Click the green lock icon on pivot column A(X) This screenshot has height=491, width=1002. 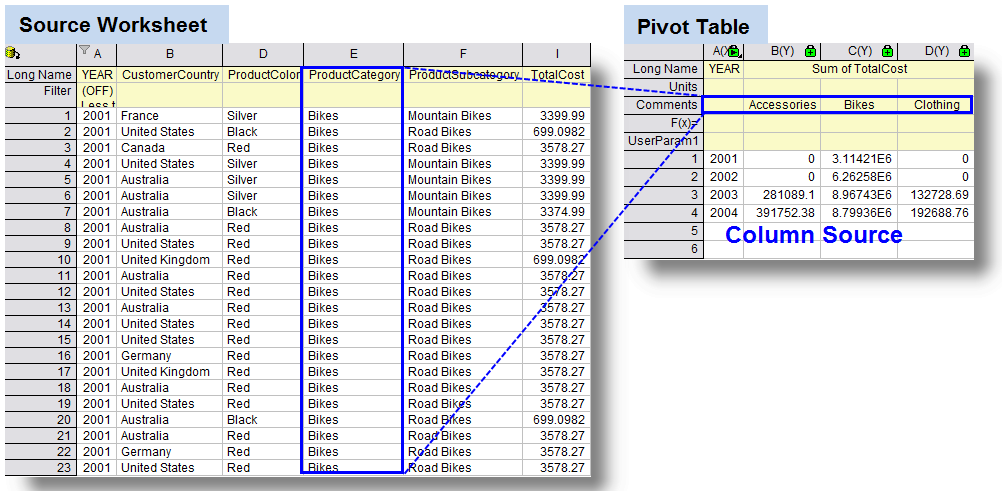733,51
